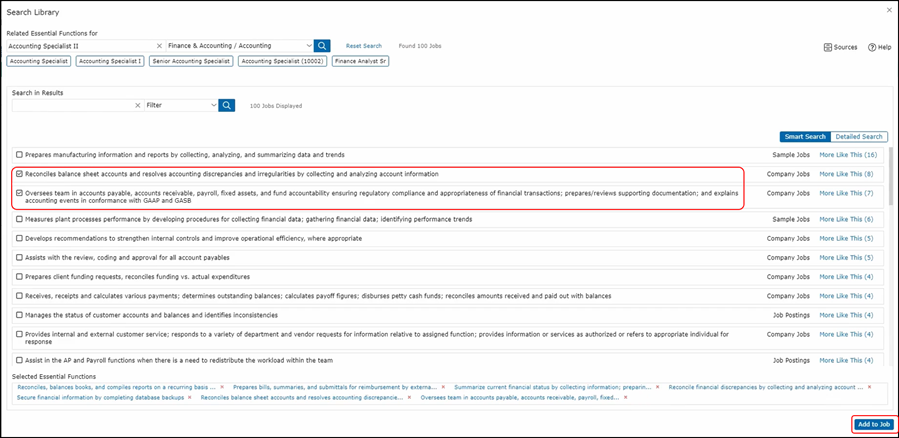Clear the Search in Results field
Viewport: 899px width, 438px height.
tap(137, 105)
